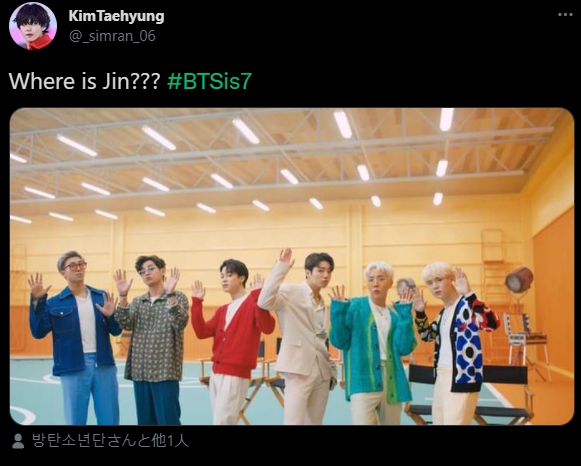The width and height of the screenshot is (581, 466).
Task: Open tagged users 방탄소년단さんと他1人
Action: pos(110,441)
